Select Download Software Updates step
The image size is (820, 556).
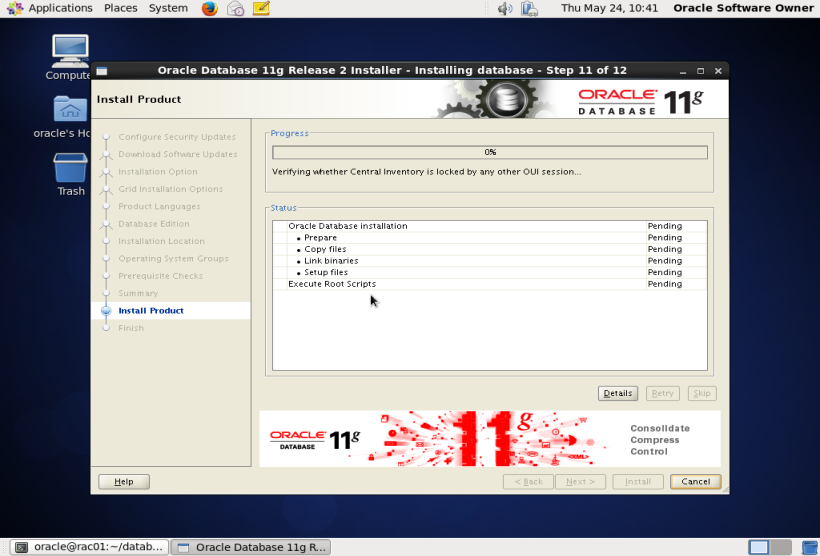tap(178, 154)
